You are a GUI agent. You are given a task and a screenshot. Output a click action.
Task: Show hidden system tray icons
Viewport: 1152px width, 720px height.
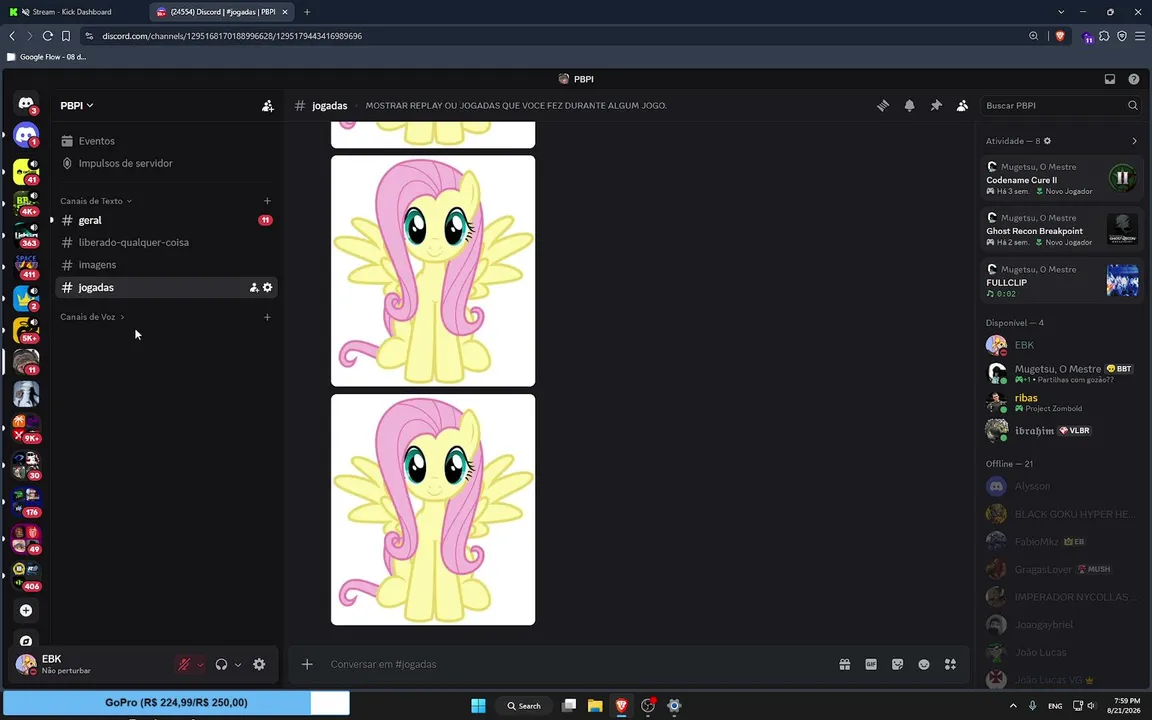point(1013,706)
